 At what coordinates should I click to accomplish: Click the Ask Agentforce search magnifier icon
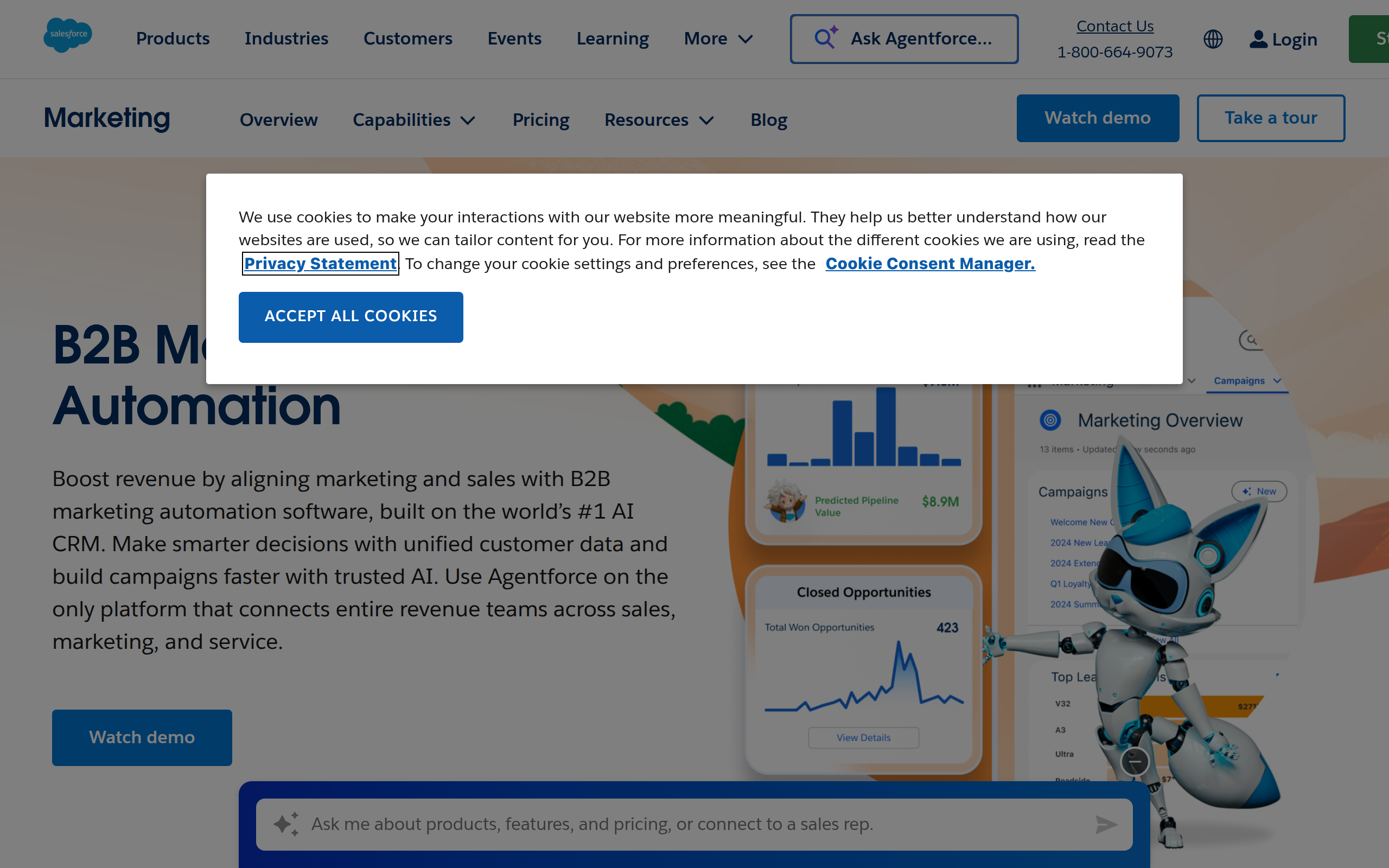click(825, 37)
